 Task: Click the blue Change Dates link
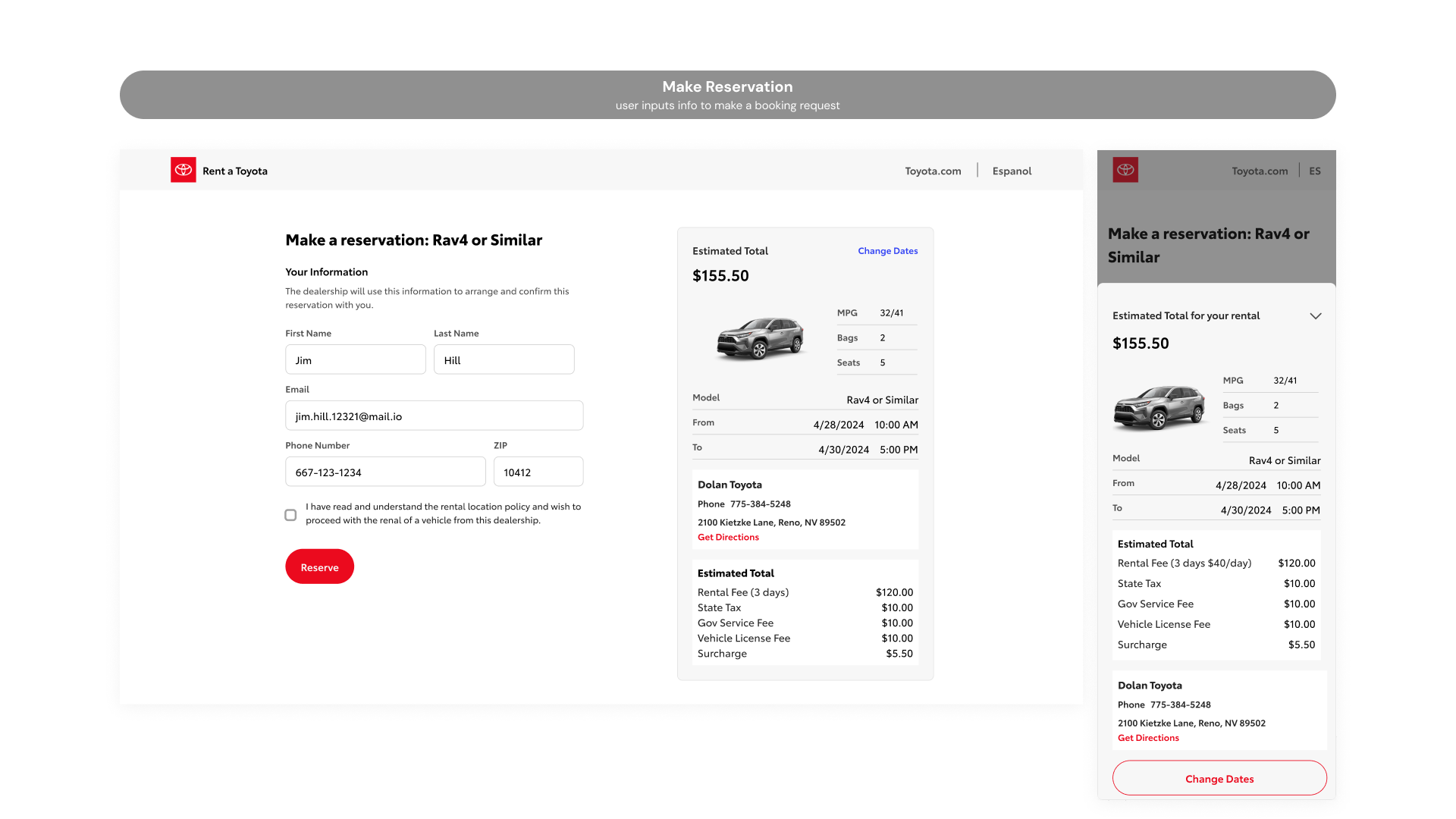[x=888, y=251]
